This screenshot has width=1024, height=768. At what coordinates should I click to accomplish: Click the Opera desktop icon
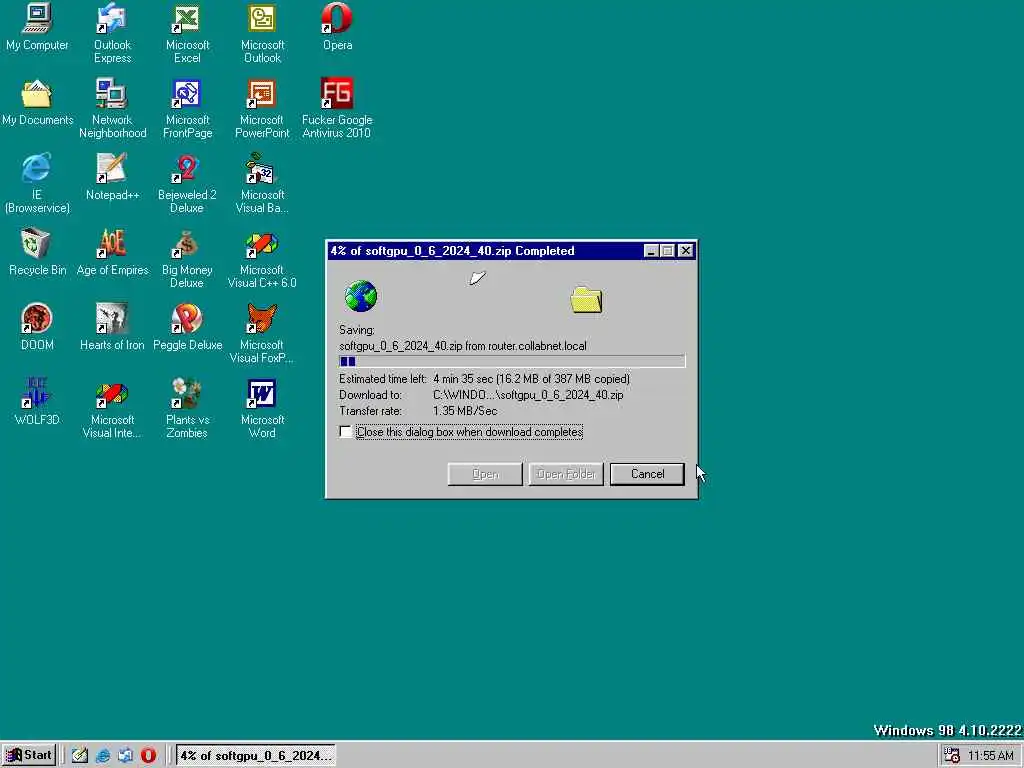[338, 27]
